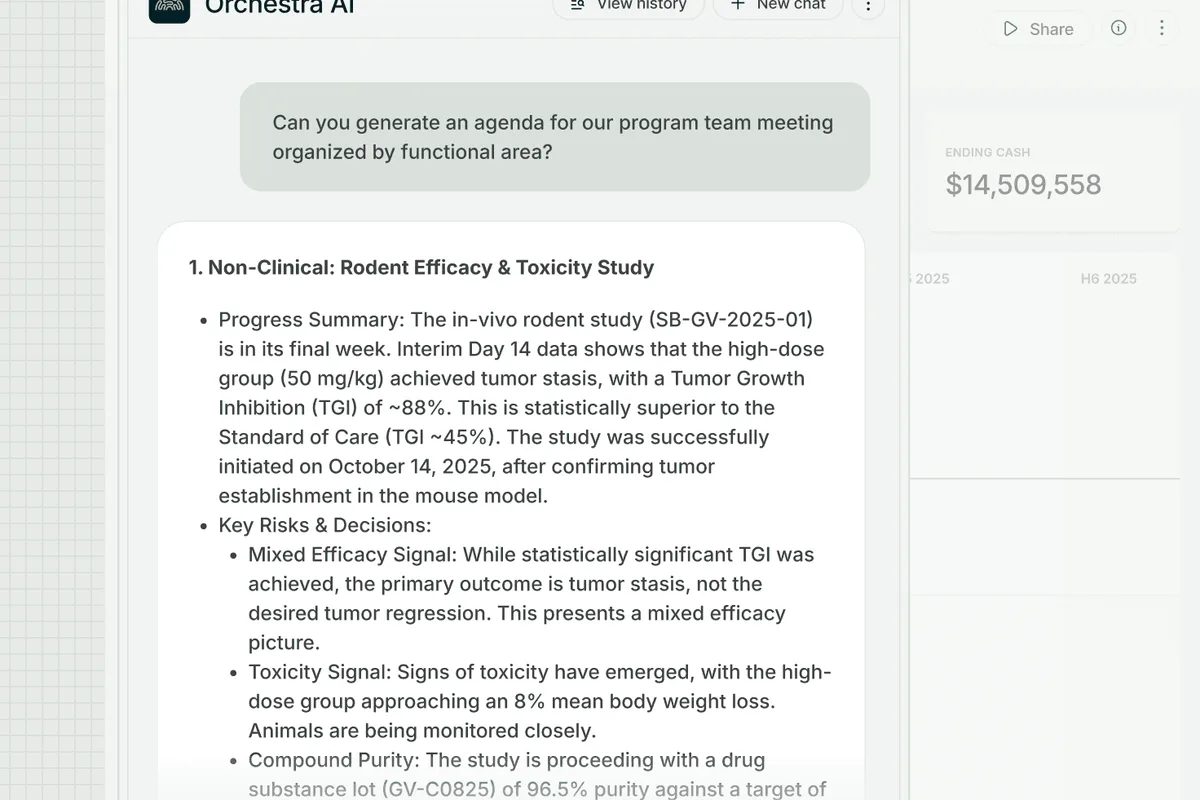
Task: Open the top-right vertical dots menu
Action: pos(1161,28)
